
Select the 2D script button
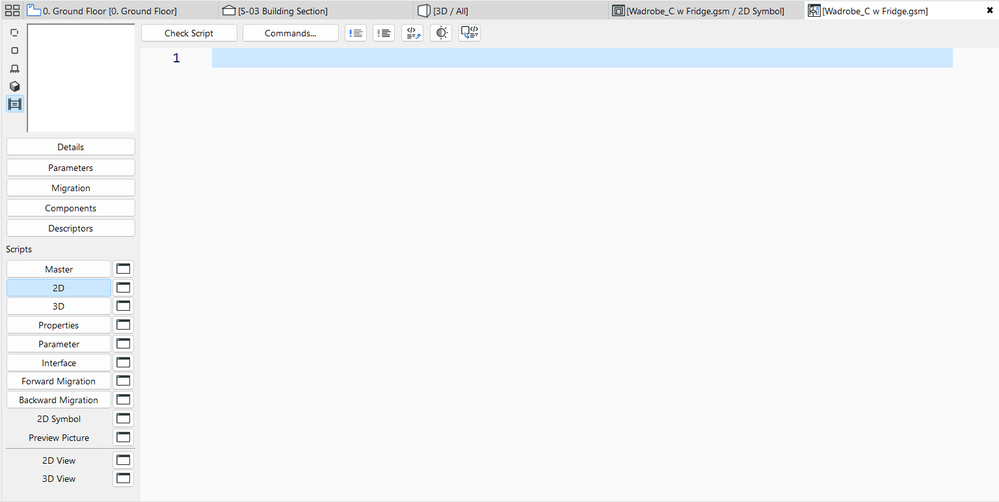click(59, 288)
